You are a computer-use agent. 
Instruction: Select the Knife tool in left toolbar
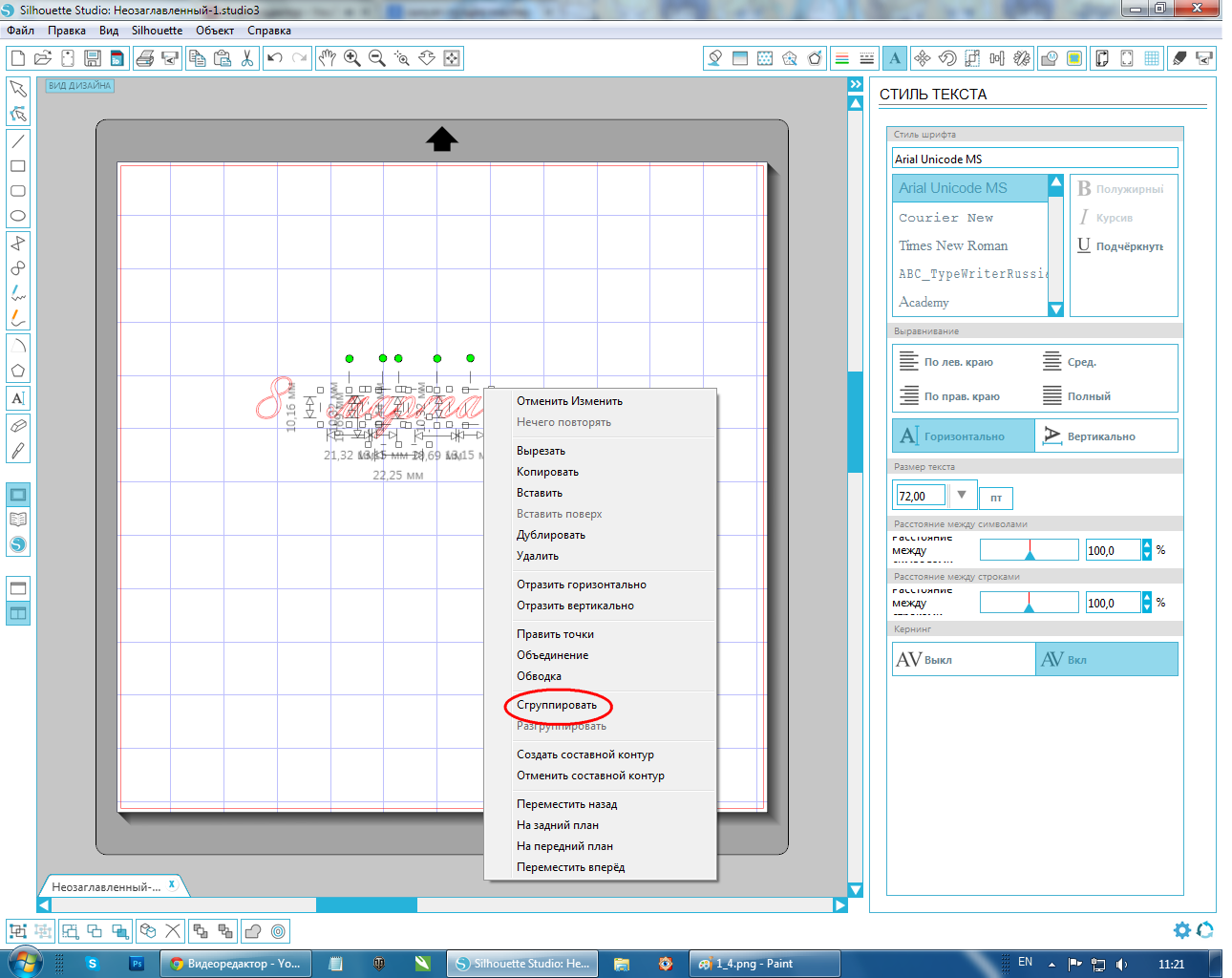(x=18, y=450)
